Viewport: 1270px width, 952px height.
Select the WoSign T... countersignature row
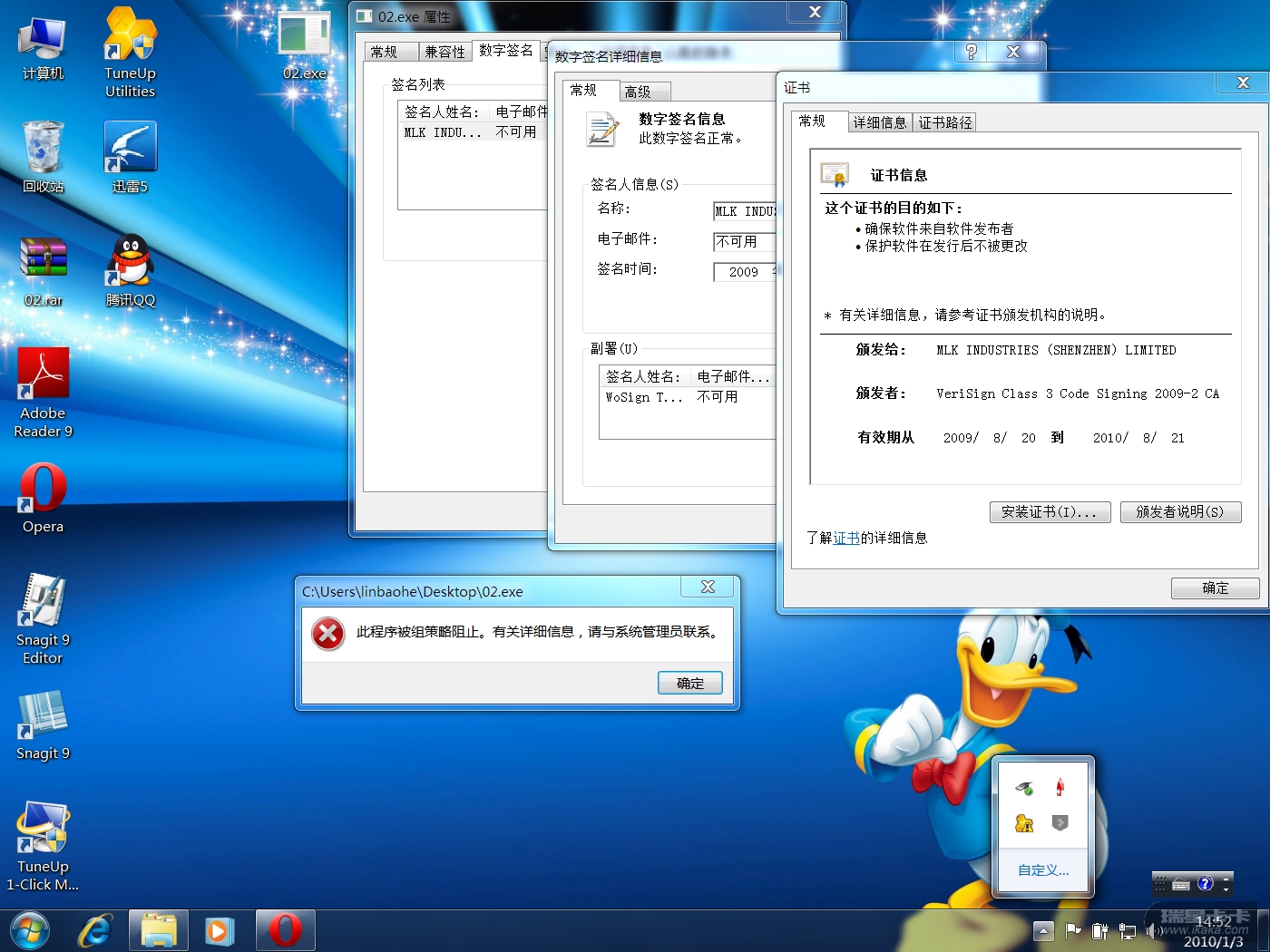(x=688, y=397)
